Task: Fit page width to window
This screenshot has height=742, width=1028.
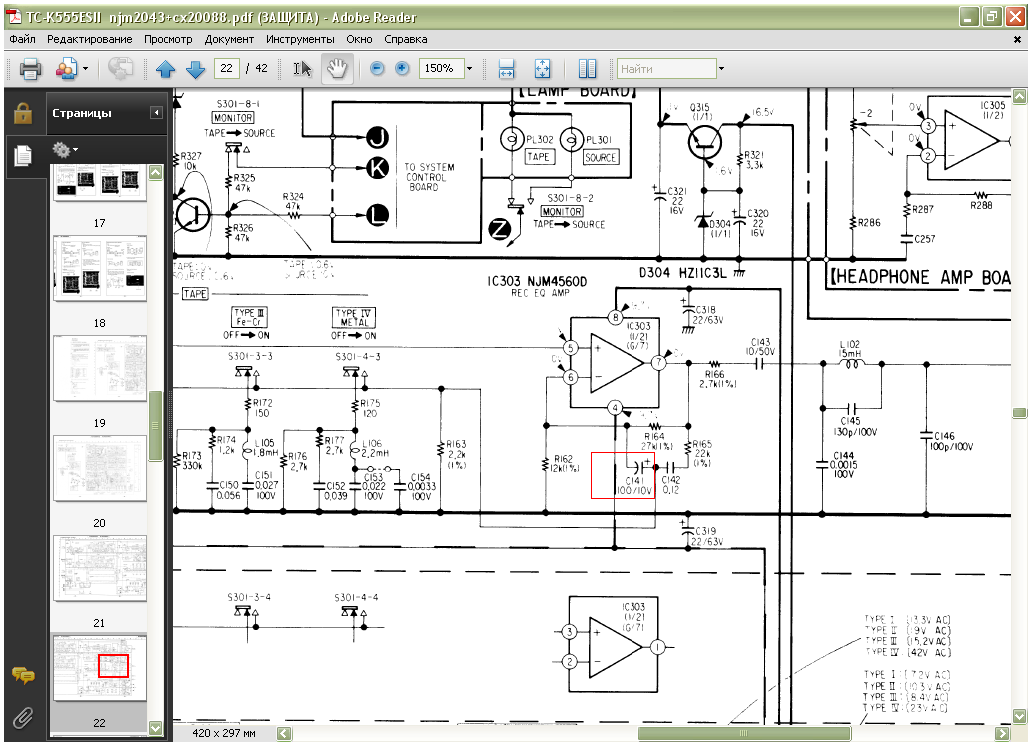Action: click(506, 69)
